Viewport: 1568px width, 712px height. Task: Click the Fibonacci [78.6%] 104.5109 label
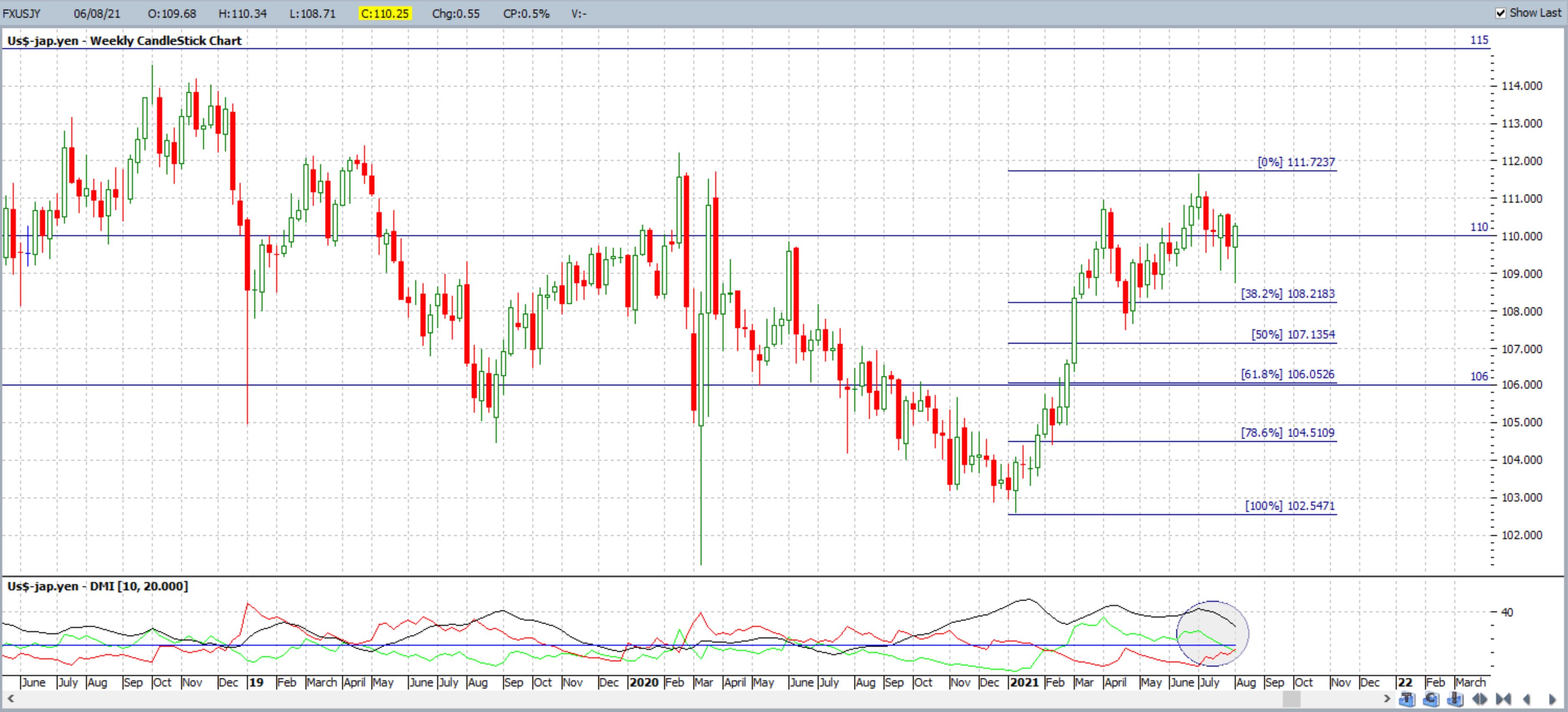(1288, 433)
